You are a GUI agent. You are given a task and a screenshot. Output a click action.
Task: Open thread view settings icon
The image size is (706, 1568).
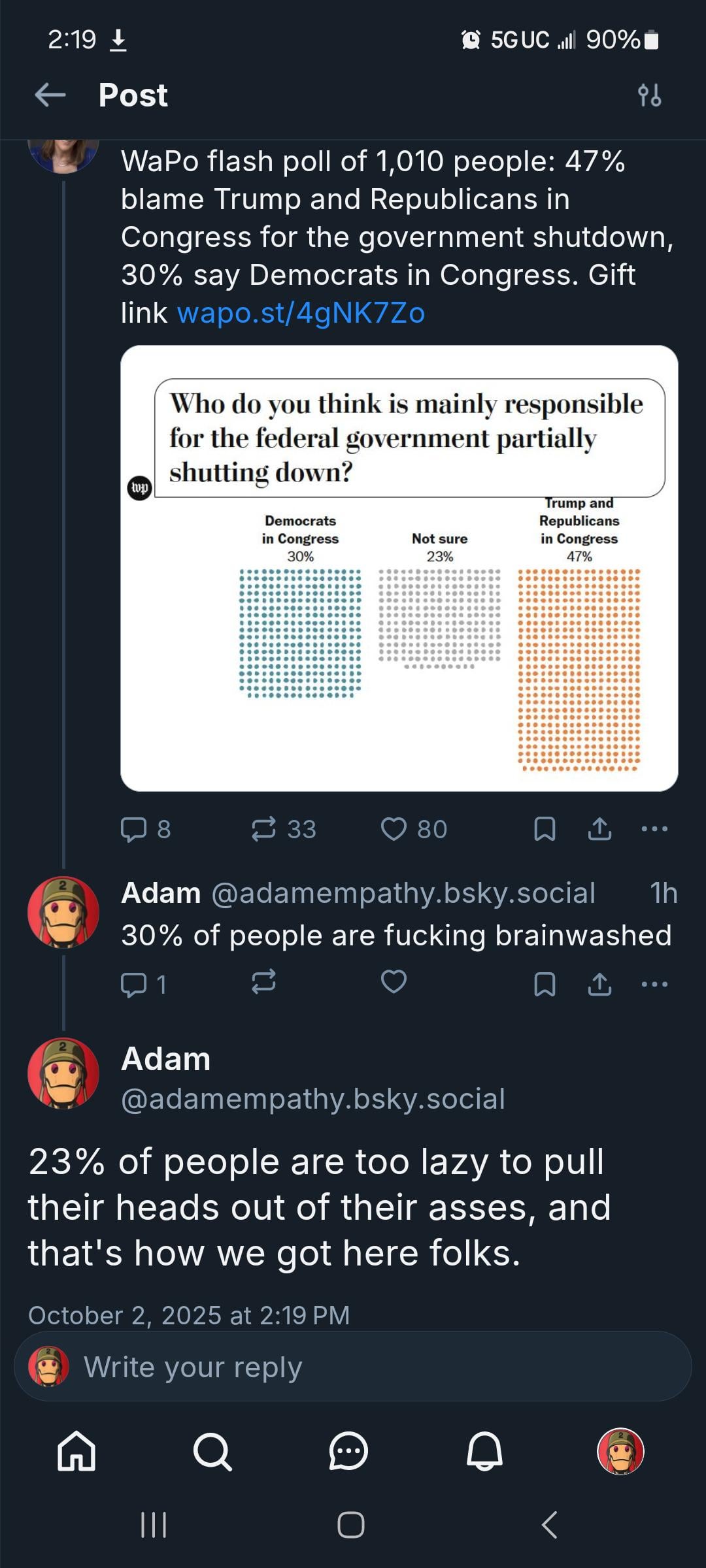pyautogui.click(x=649, y=95)
